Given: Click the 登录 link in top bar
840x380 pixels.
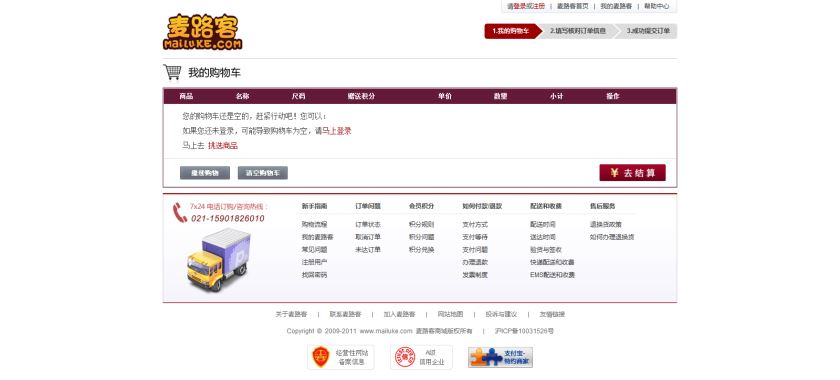Looking at the screenshot, I should point(519,6).
